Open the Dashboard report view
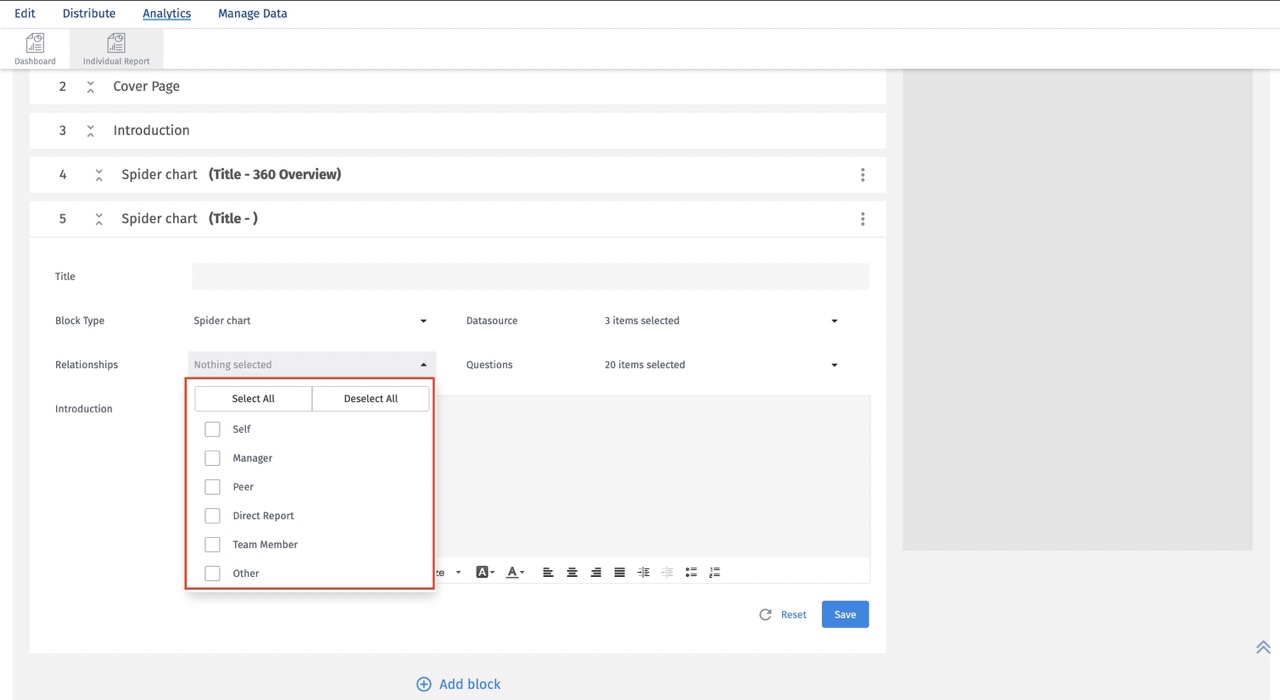Image resolution: width=1280 pixels, height=700 pixels. [35, 47]
